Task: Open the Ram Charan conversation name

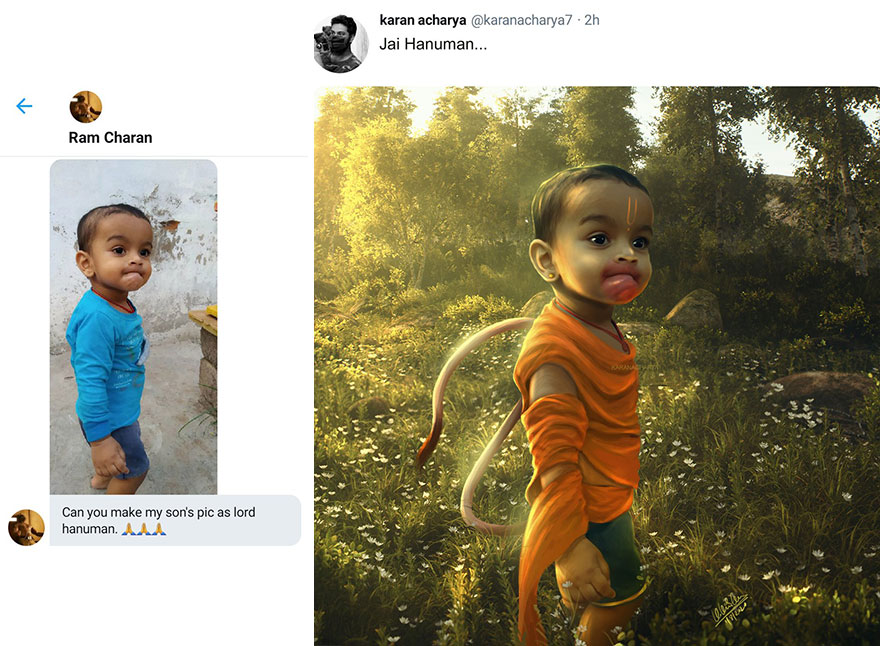Action: [110, 137]
